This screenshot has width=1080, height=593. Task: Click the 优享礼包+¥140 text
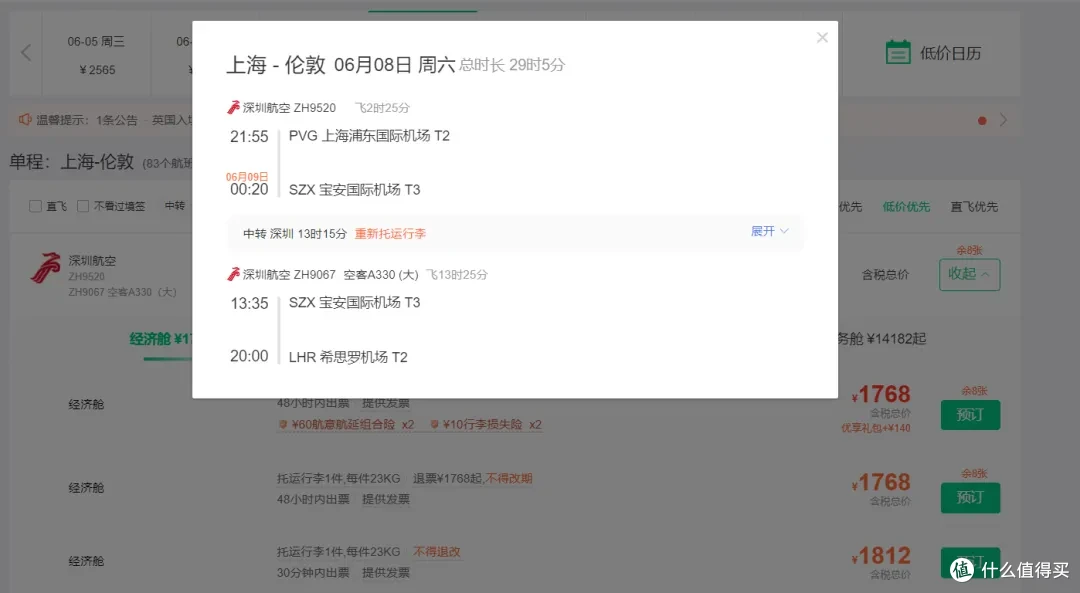875,428
